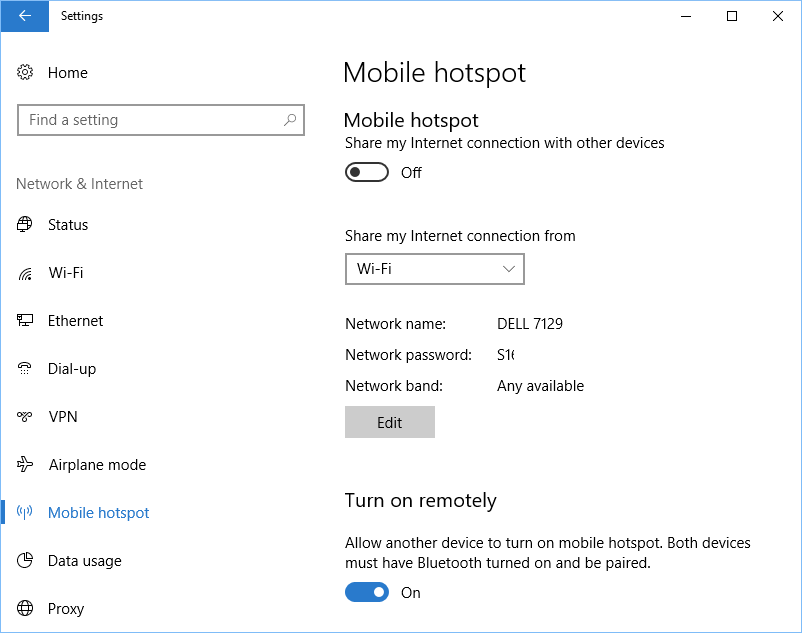Click the Status globe icon

(x=25, y=224)
